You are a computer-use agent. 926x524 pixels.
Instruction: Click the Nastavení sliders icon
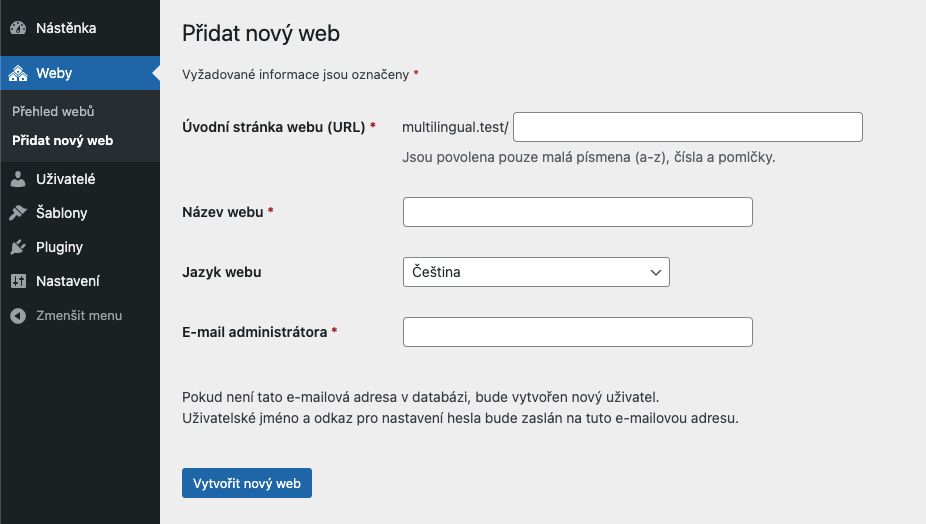click(18, 281)
